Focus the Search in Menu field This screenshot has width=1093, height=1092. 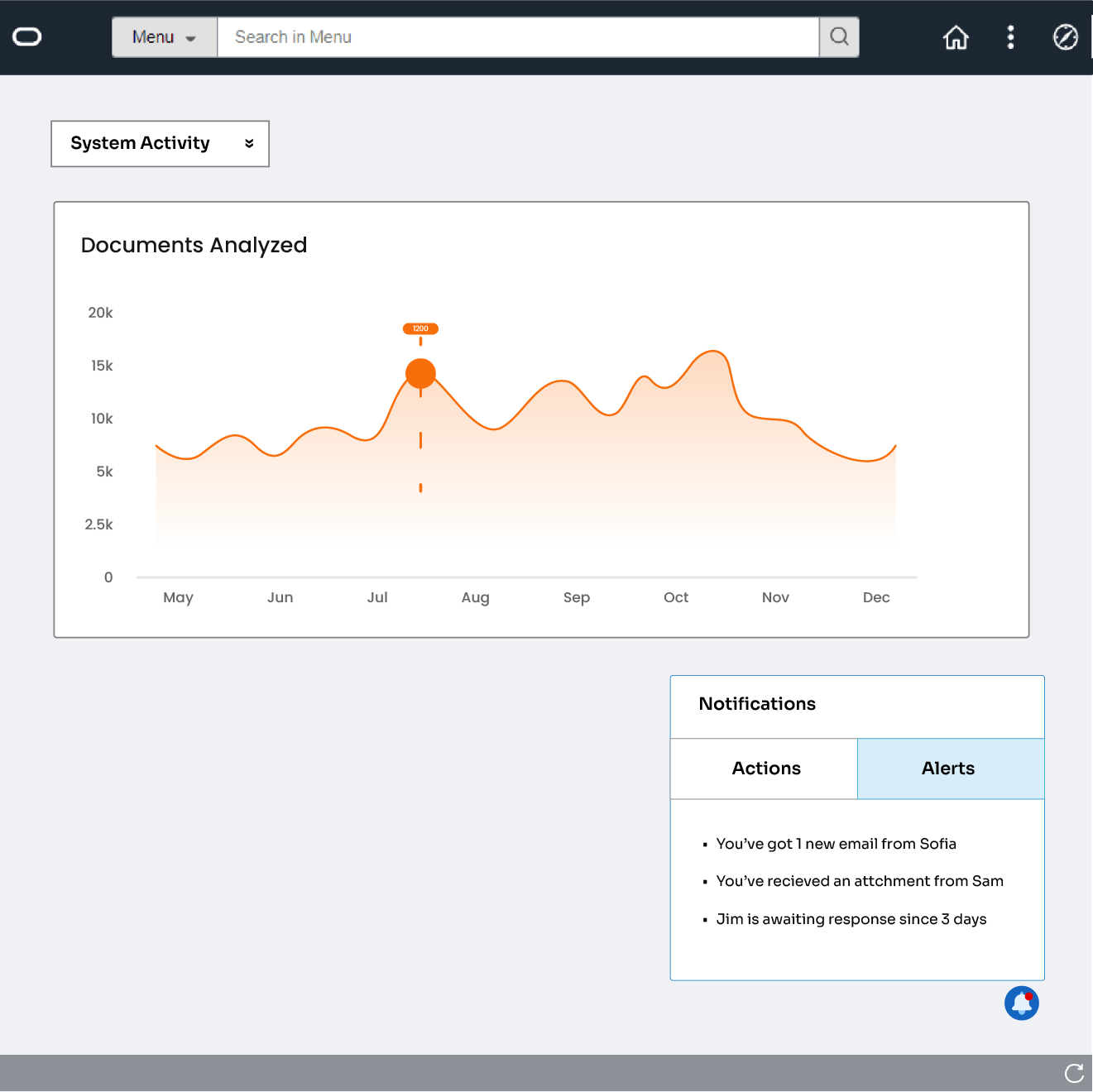click(518, 37)
